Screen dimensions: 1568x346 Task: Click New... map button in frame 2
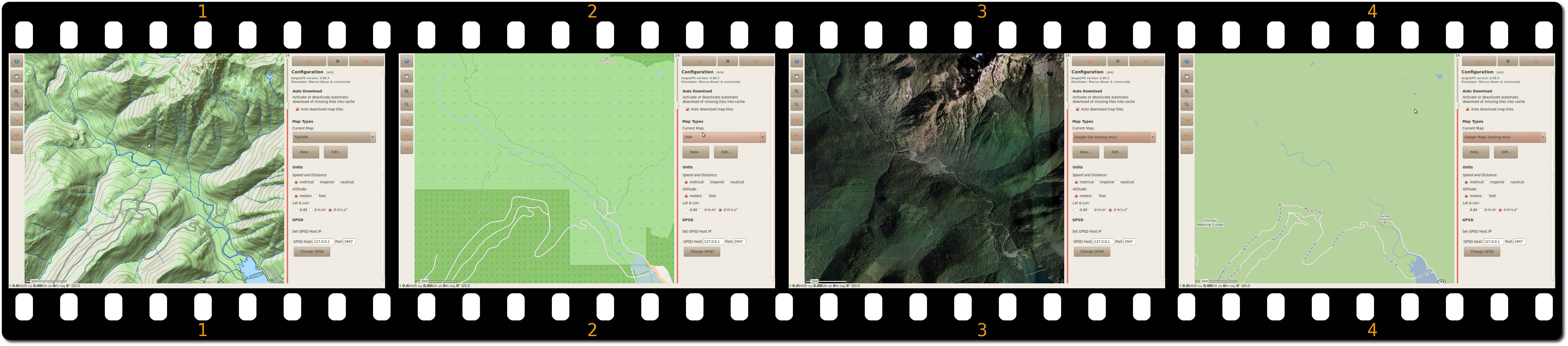695,152
